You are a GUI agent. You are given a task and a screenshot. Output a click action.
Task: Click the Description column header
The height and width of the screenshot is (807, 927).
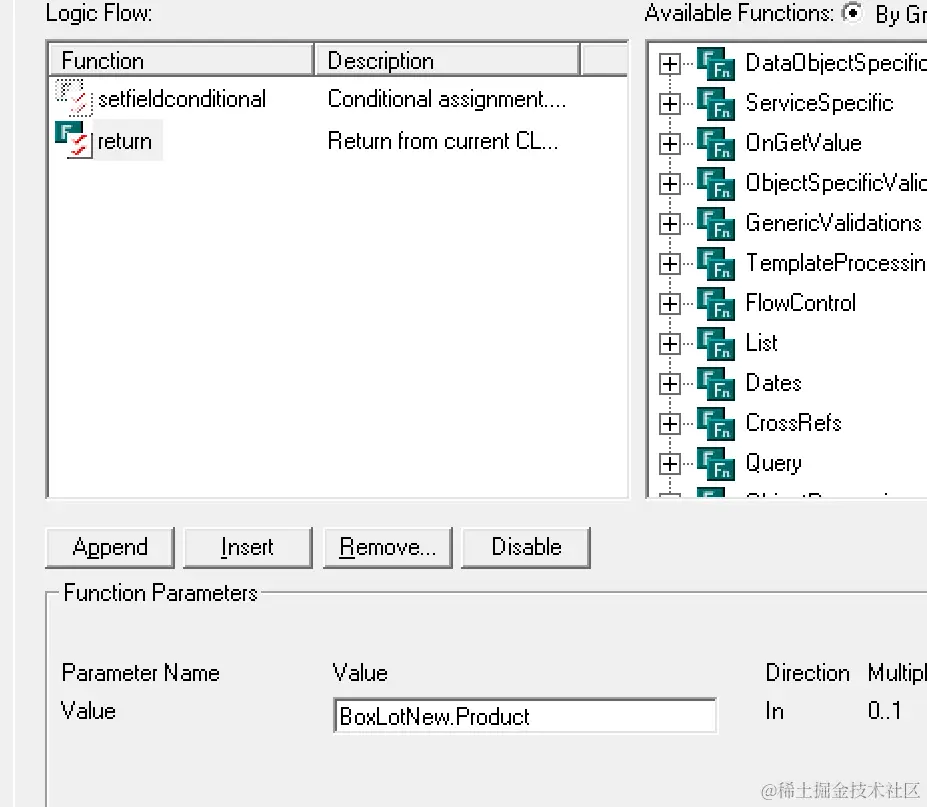[x=447, y=60]
